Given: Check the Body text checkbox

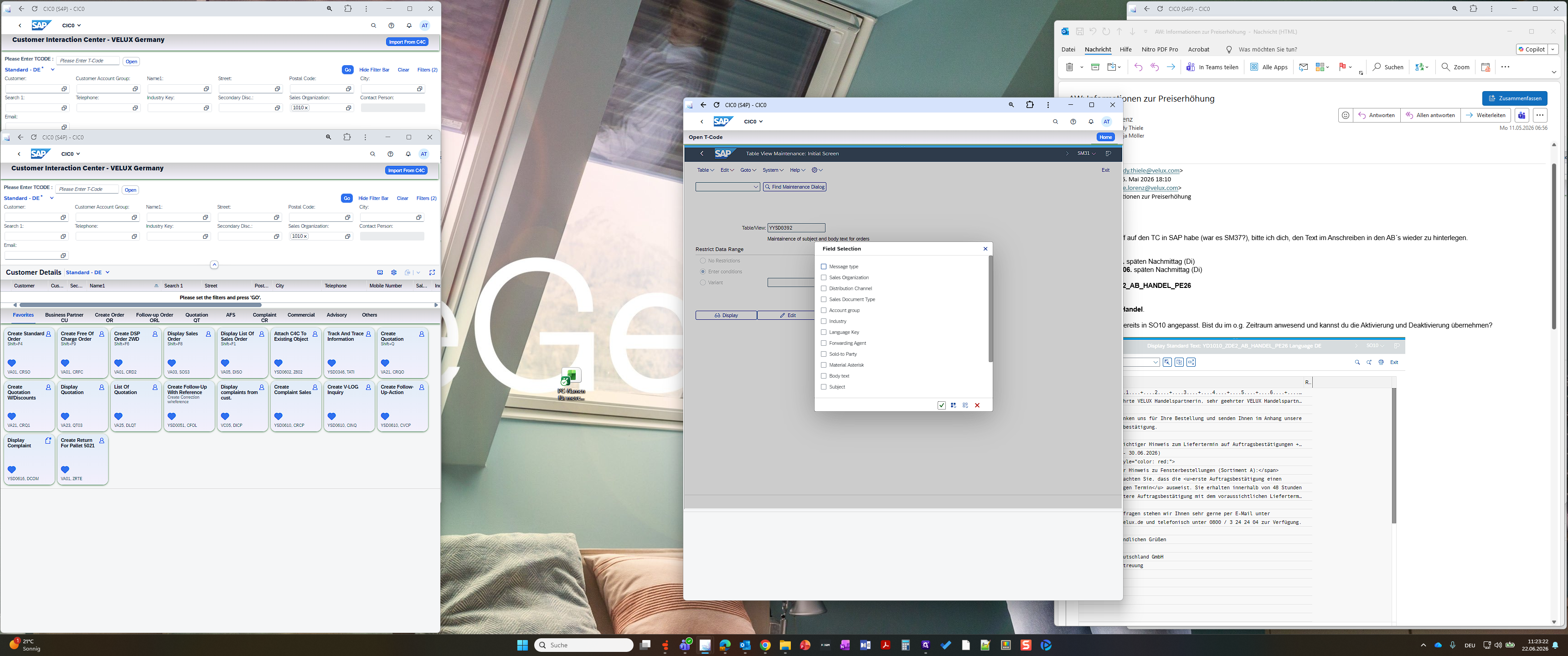Looking at the screenshot, I should (824, 376).
